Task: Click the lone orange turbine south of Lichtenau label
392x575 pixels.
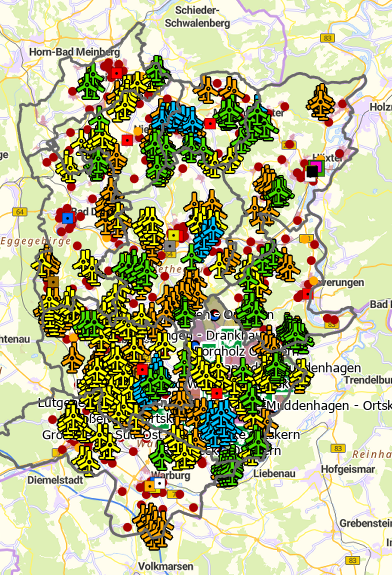Action: tap(73, 358)
